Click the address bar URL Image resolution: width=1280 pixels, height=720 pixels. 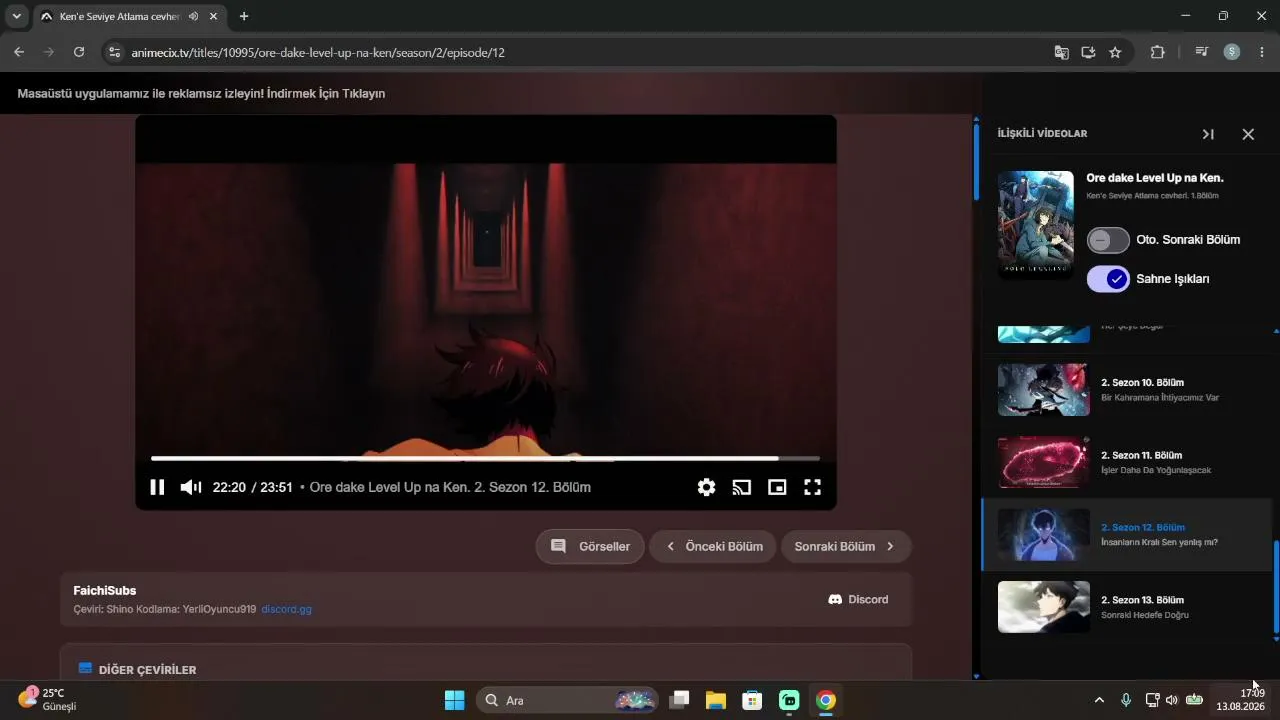tap(318, 52)
